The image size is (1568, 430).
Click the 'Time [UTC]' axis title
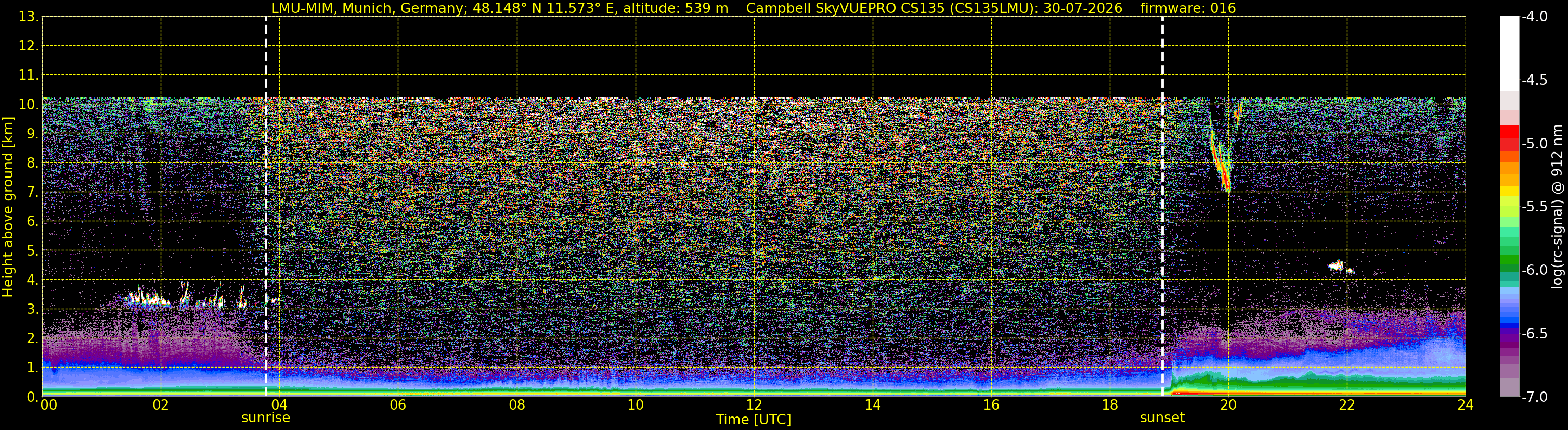click(x=754, y=420)
